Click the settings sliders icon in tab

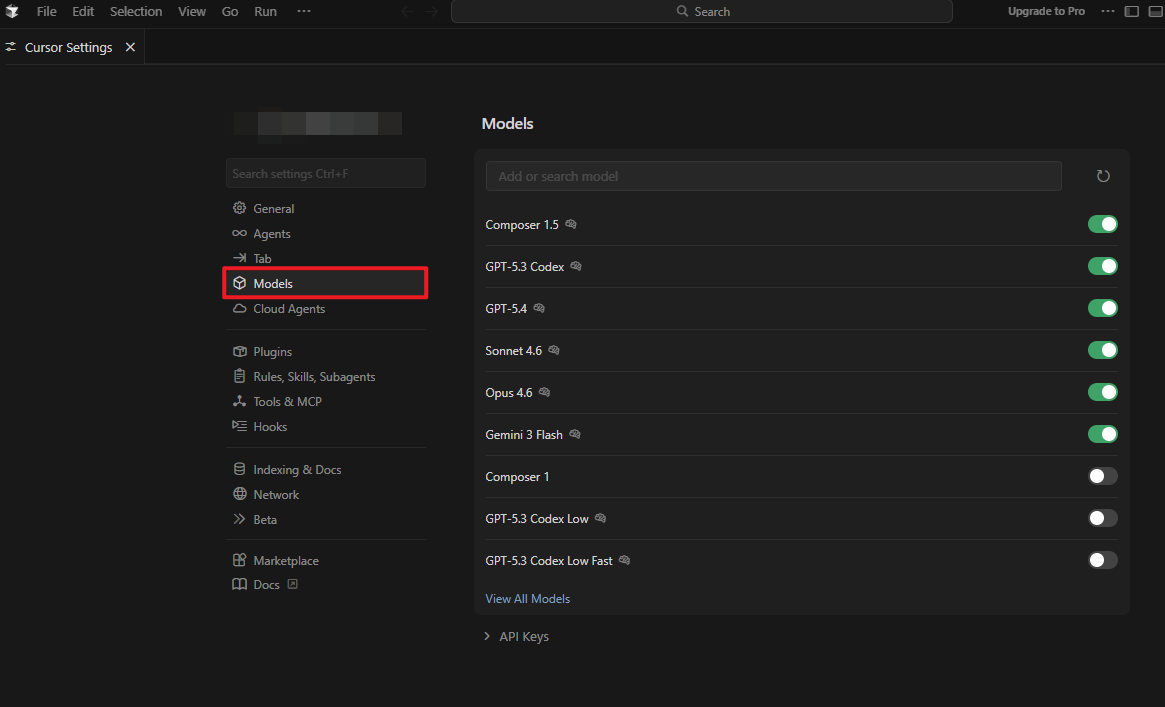click(x=11, y=47)
